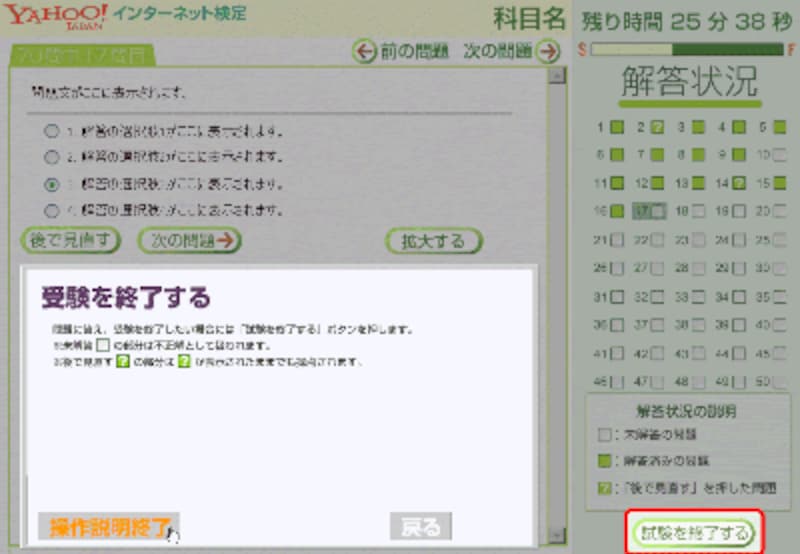Jump to question 6 status box

[617, 155]
